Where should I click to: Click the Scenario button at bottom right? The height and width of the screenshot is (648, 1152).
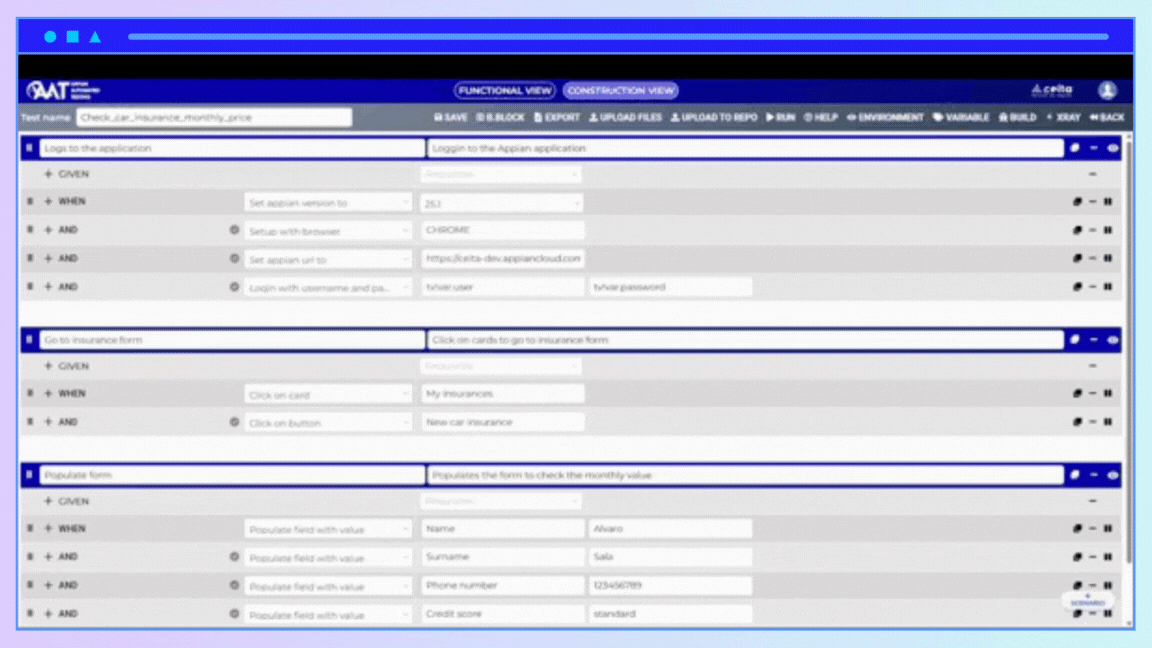click(1086, 601)
